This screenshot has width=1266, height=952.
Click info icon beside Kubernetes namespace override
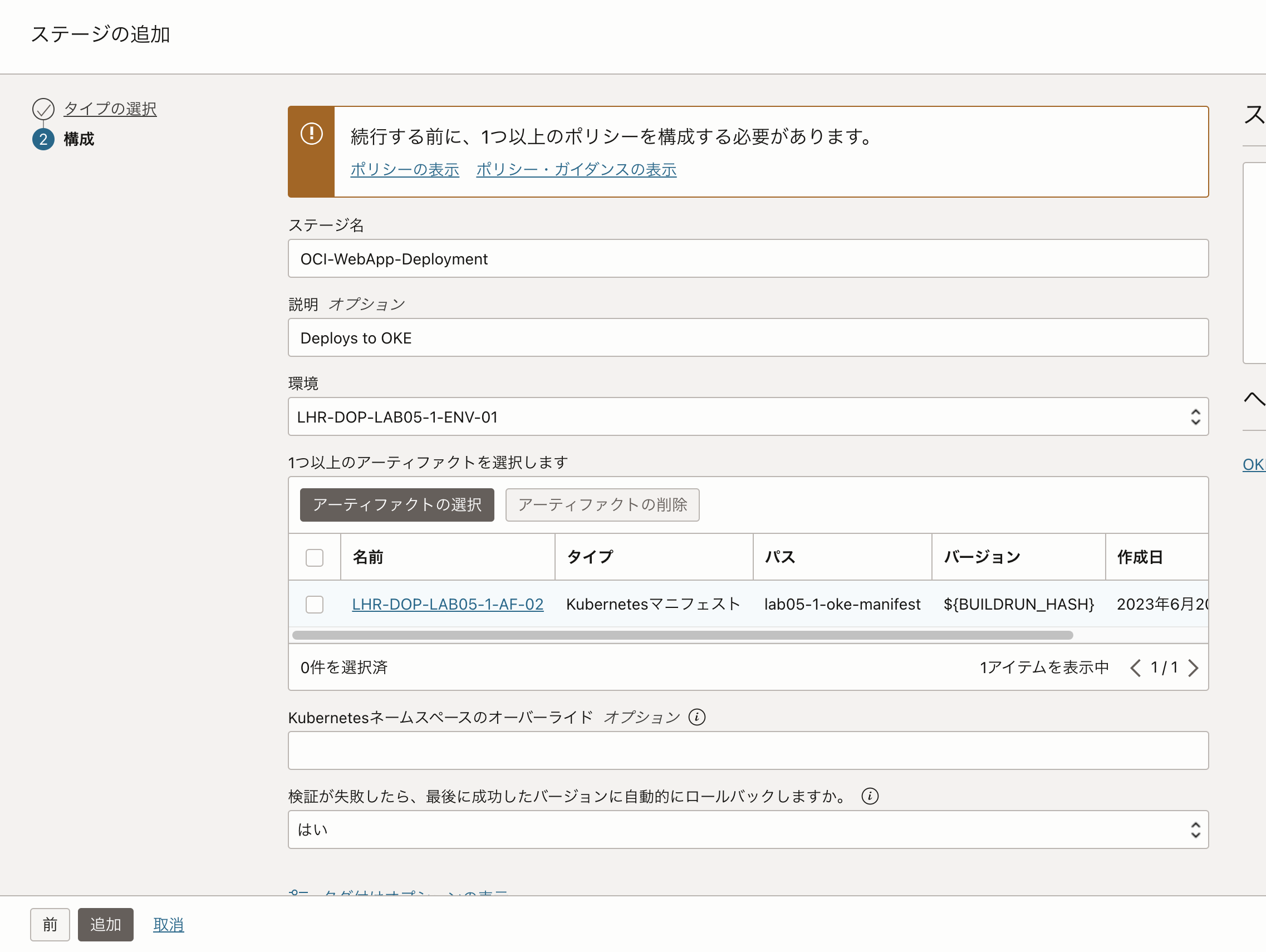(696, 717)
